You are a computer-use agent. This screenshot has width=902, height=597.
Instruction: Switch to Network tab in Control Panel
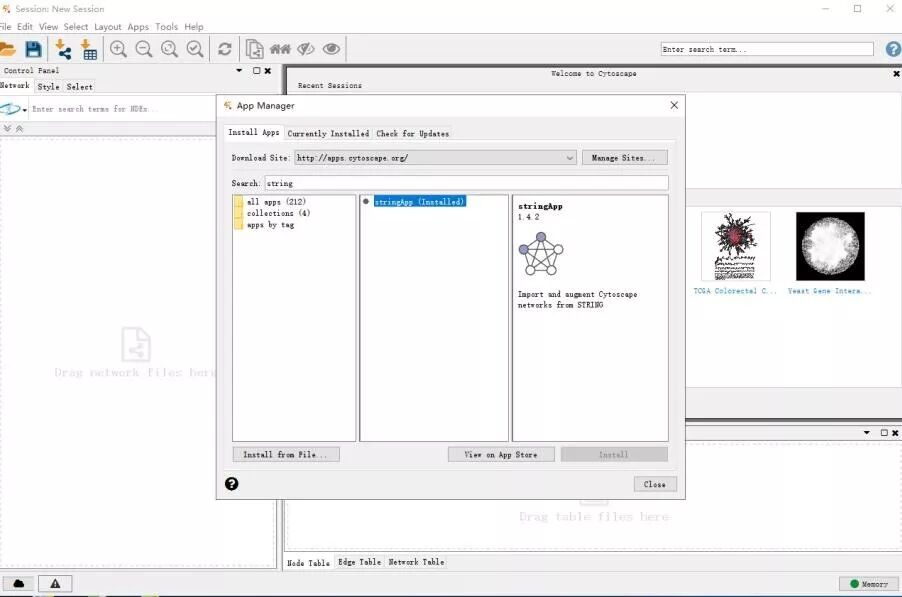[15, 85]
